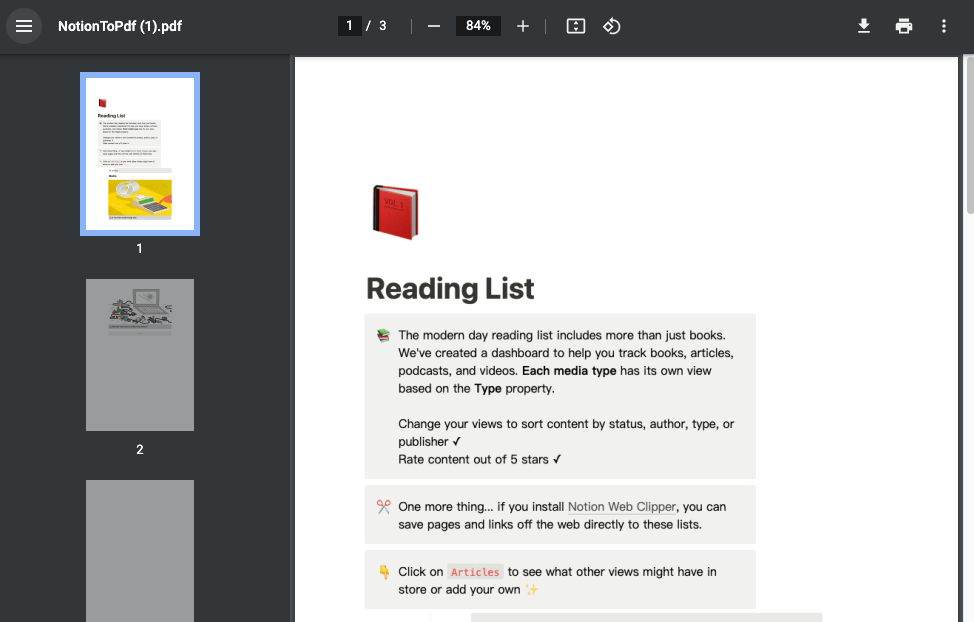Screen dimensions: 974x622
Task: Download the PDF document
Action: click(x=863, y=26)
